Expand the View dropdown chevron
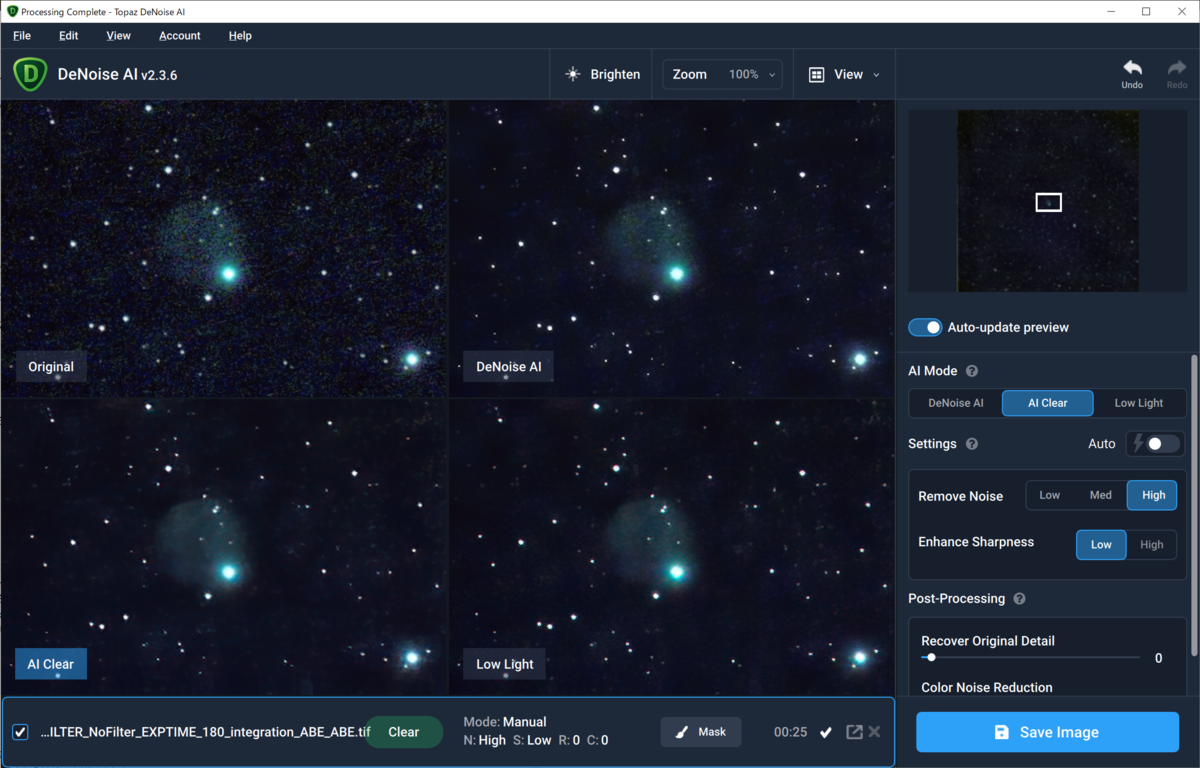 tap(877, 75)
